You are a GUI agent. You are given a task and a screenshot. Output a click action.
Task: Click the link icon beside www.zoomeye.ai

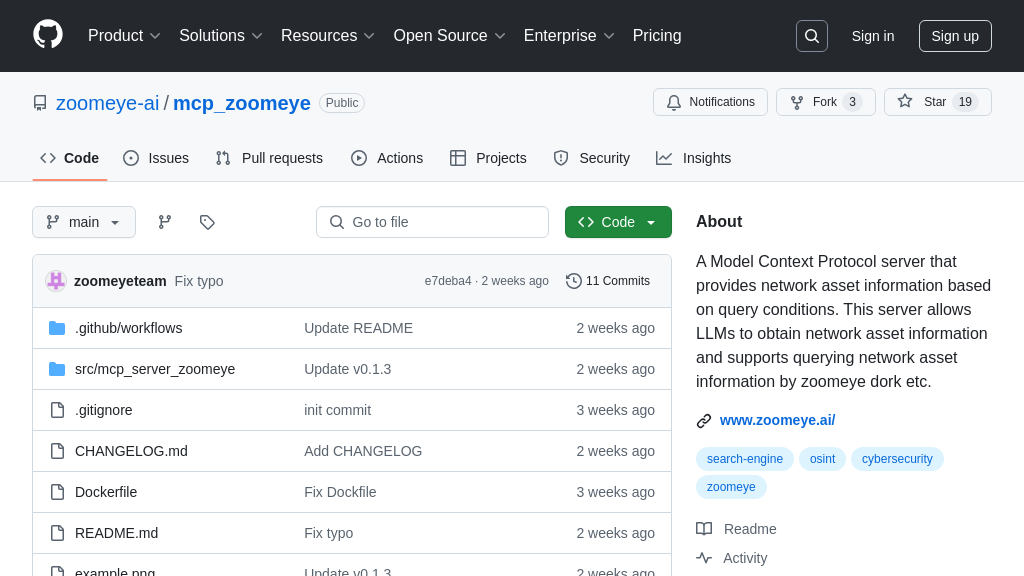704,421
